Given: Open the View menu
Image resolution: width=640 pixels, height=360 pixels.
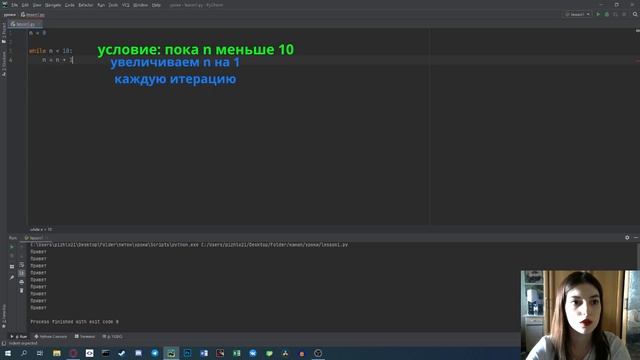Looking at the screenshot, I should tap(37, 5).
